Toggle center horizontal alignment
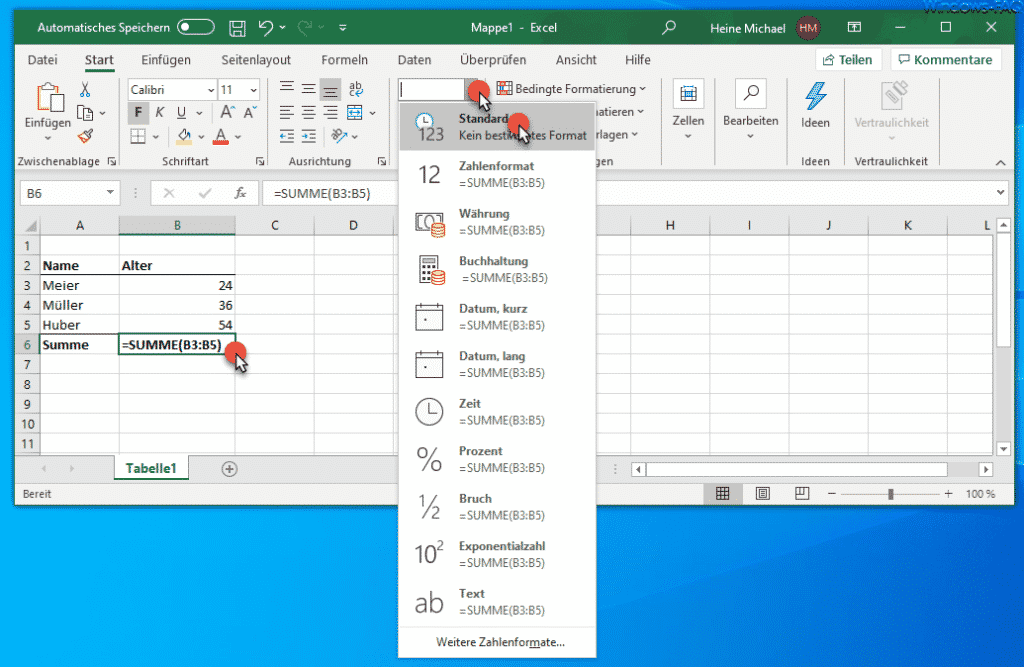Screen dimensions: 1024x667 click(x=309, y=112)
